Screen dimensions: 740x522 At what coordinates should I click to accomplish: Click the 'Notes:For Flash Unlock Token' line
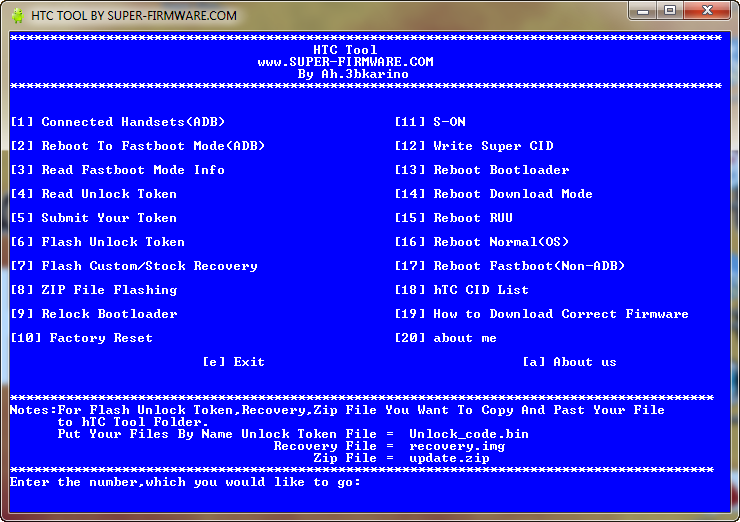(337, 410)
